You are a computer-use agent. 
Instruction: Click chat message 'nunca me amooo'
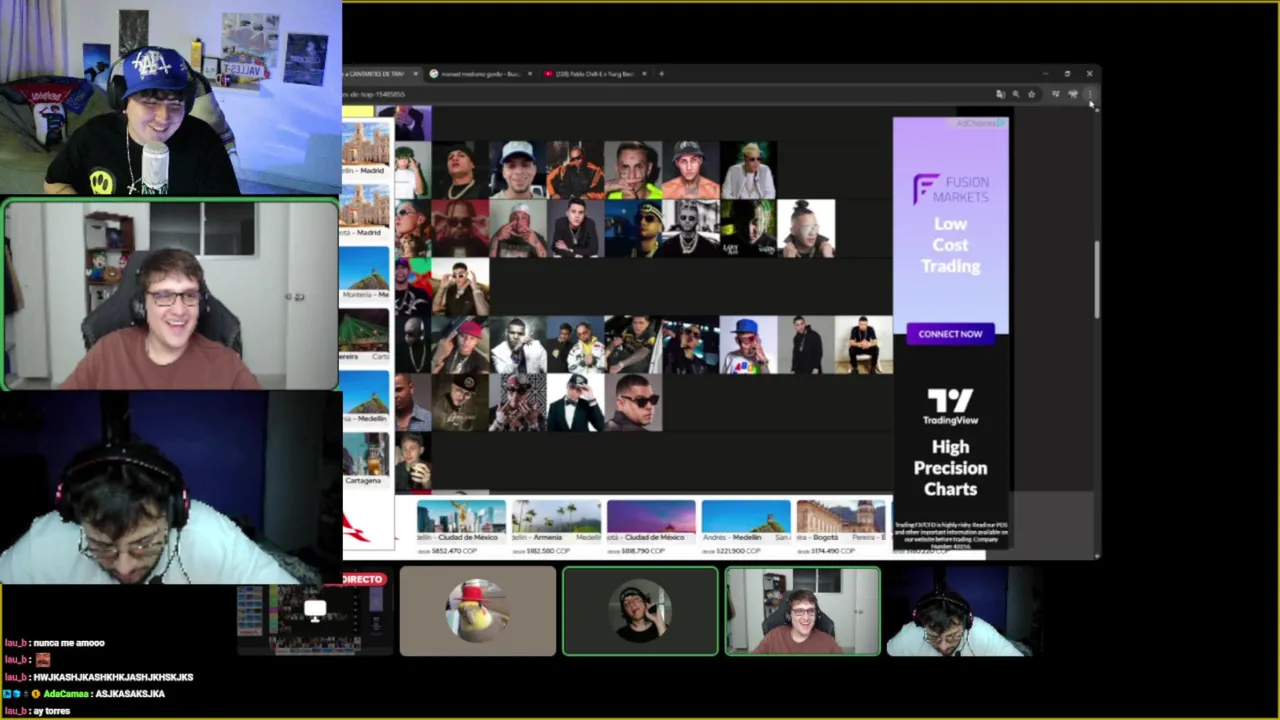(69, 643)
